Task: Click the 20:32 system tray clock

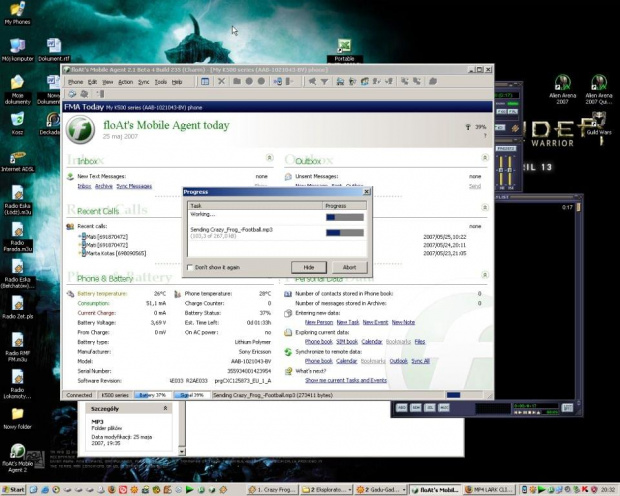Action: coord(608,490)
